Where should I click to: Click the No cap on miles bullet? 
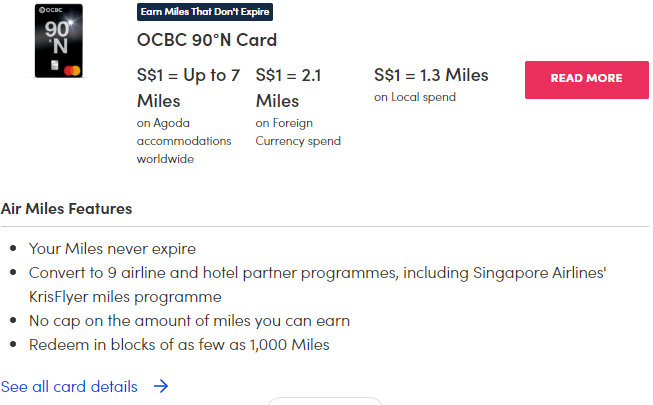189,321
